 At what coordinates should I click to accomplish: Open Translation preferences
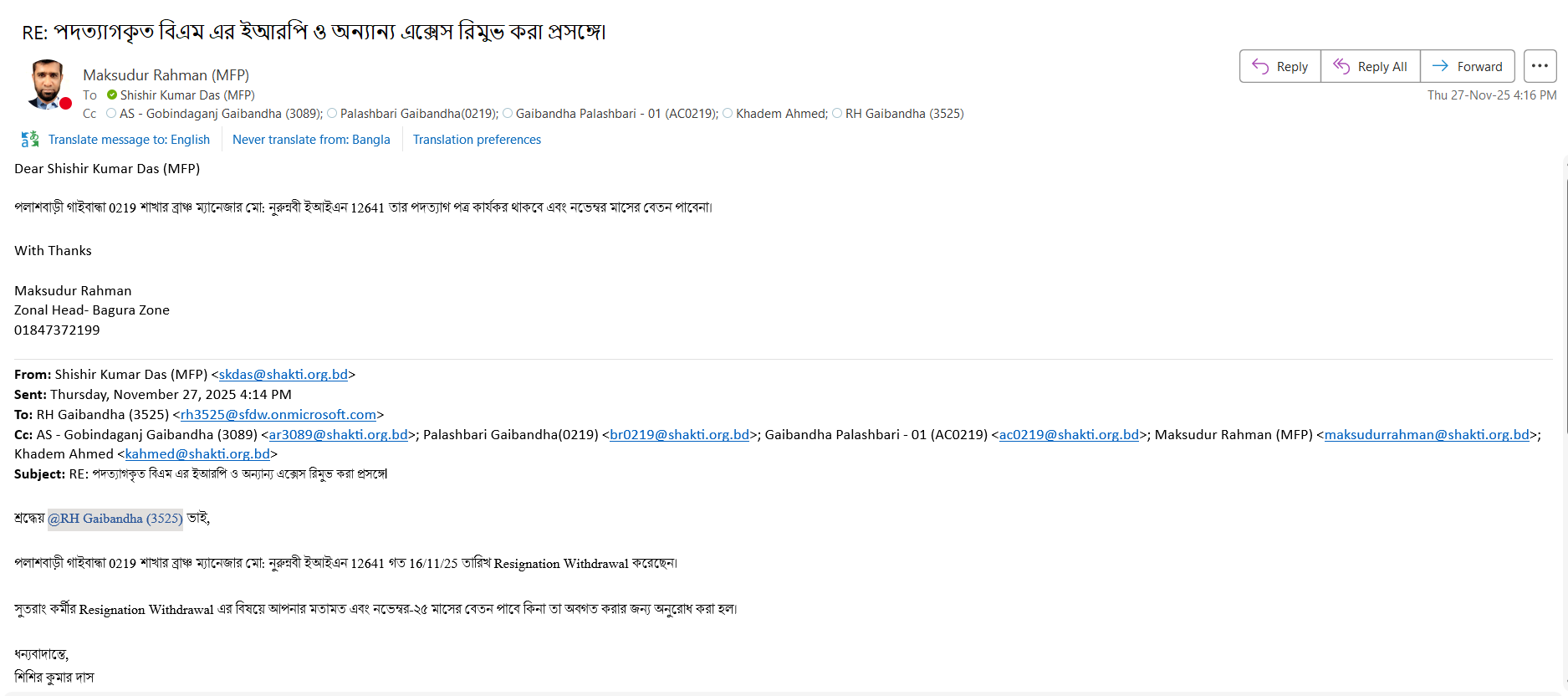[477, 140]
